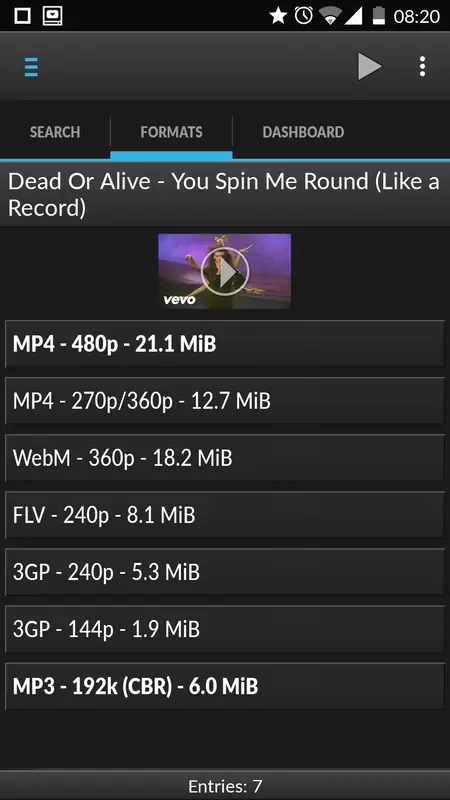
Task: Select the FORMATS tab
Action: [171, 132]
